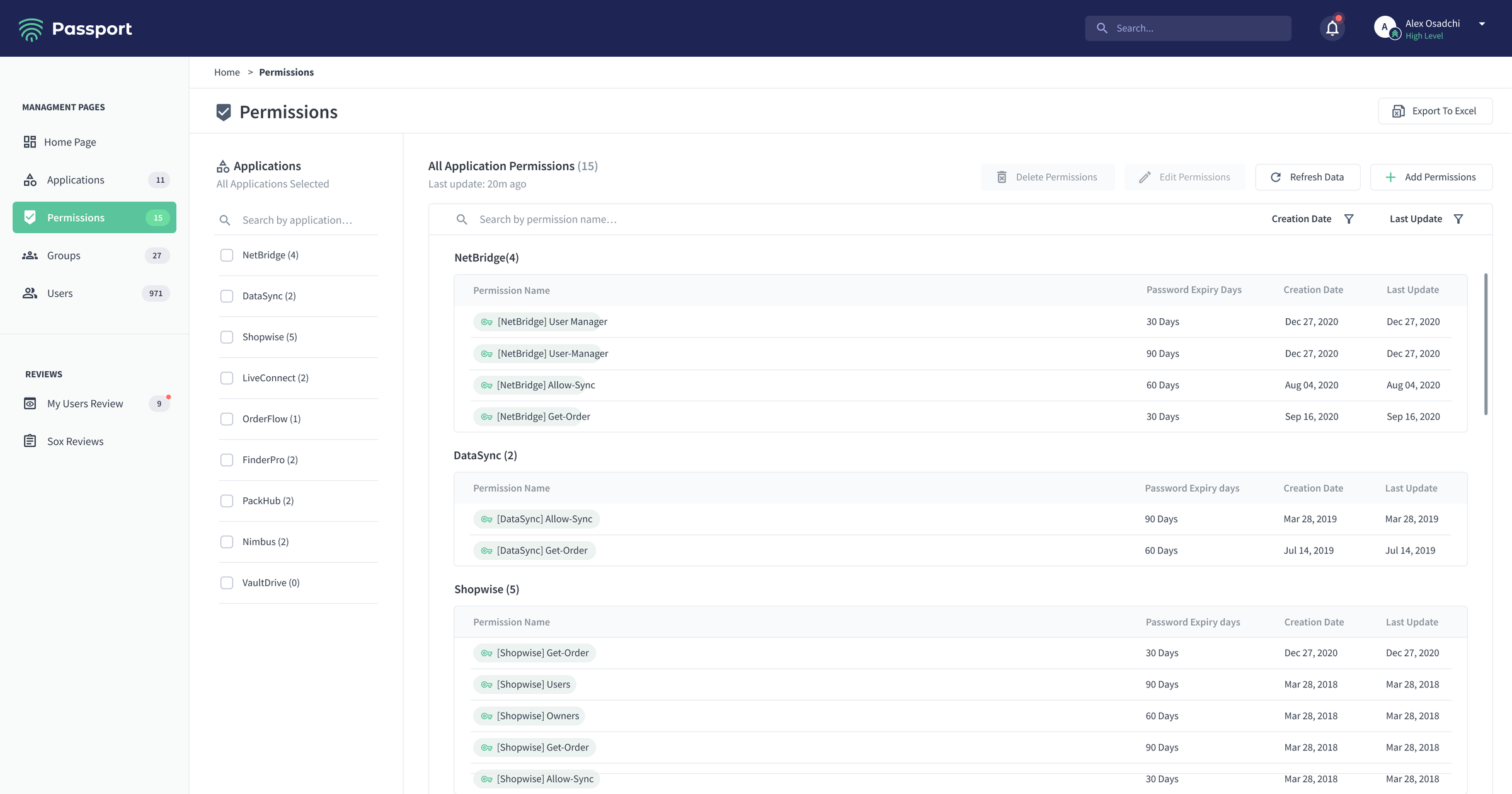Check the VaultDrive (0) checkbox
The width and height of the screenshot is (1512, 794).
pyautogui.click(x=227, y=583)
